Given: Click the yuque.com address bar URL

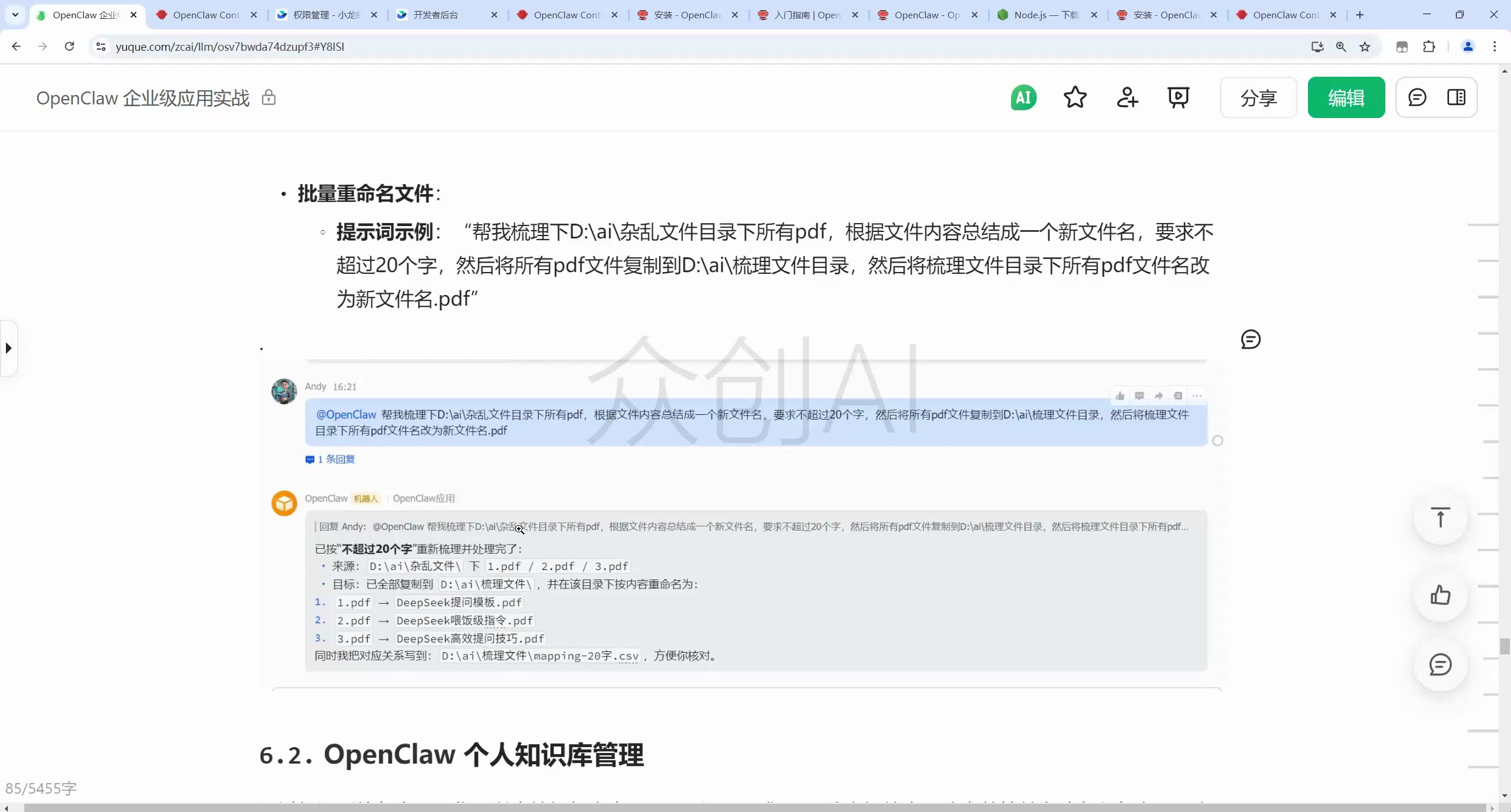Looking at the screenshot, I should coord(230,47).
